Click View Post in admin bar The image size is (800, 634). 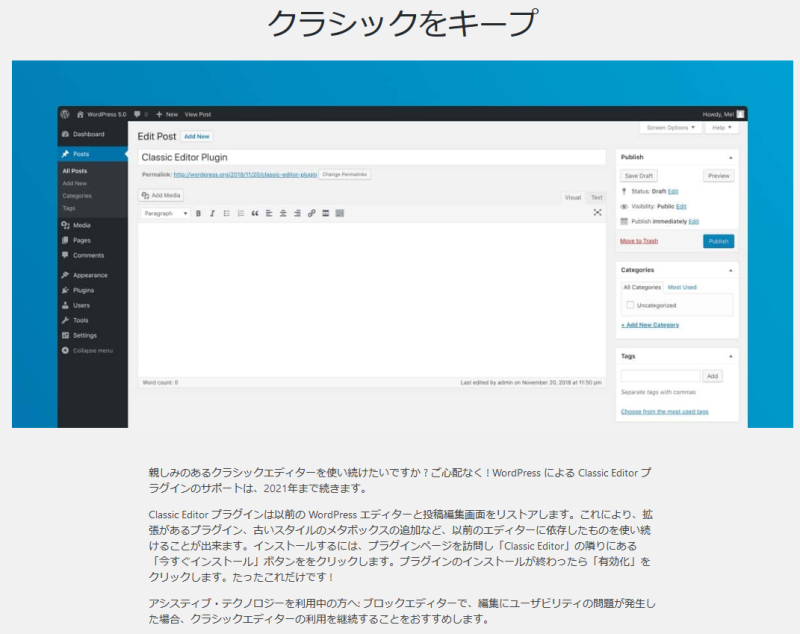198,114
